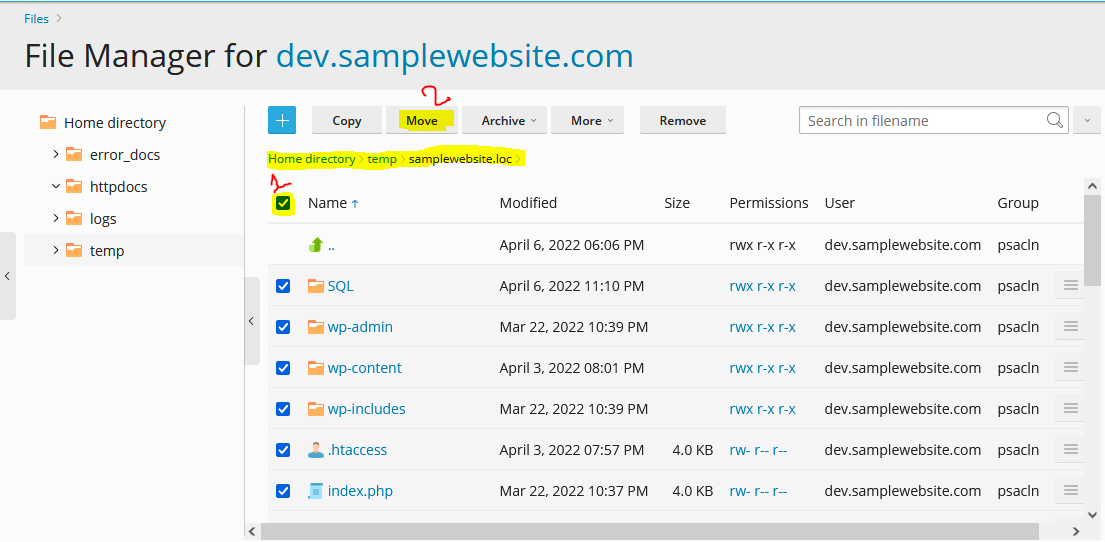Viewport: 1105px width, 542px height.
Task: Click the Files breadcrumb link
Action: coord(37,18)
